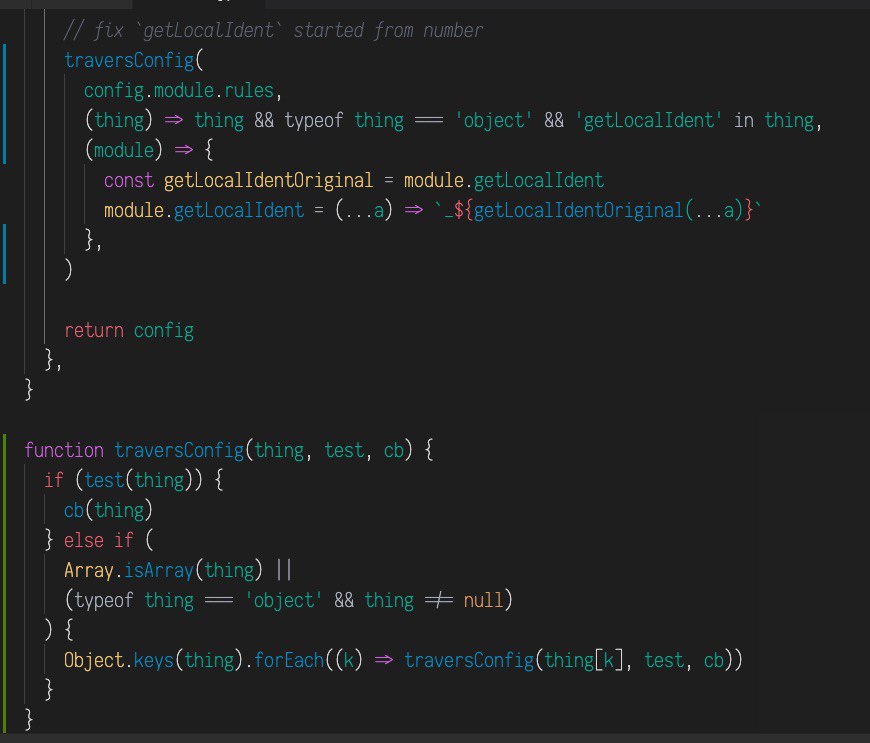
Task: Click the comment about fixing getLocalIdent
Action: (x=273, y=31)
